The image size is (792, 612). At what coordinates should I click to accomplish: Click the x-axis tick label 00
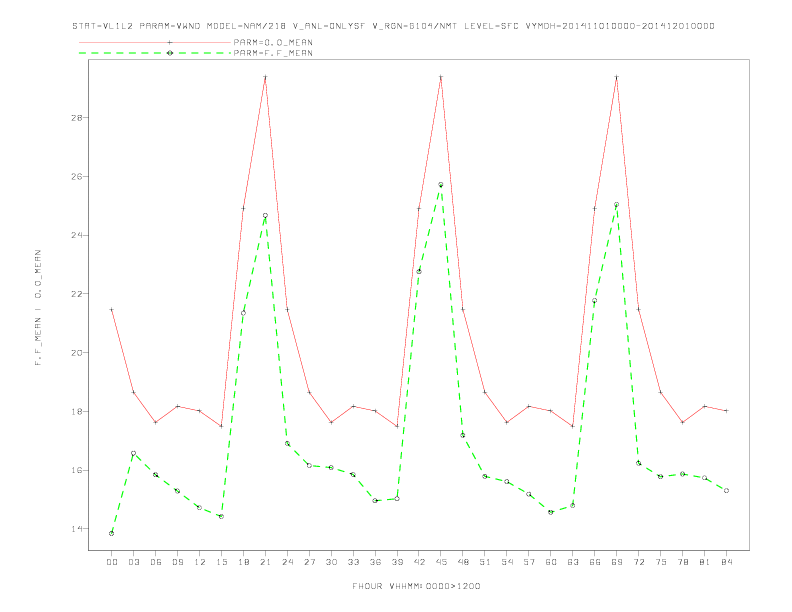pyautogui.click(x=112, y=562)
